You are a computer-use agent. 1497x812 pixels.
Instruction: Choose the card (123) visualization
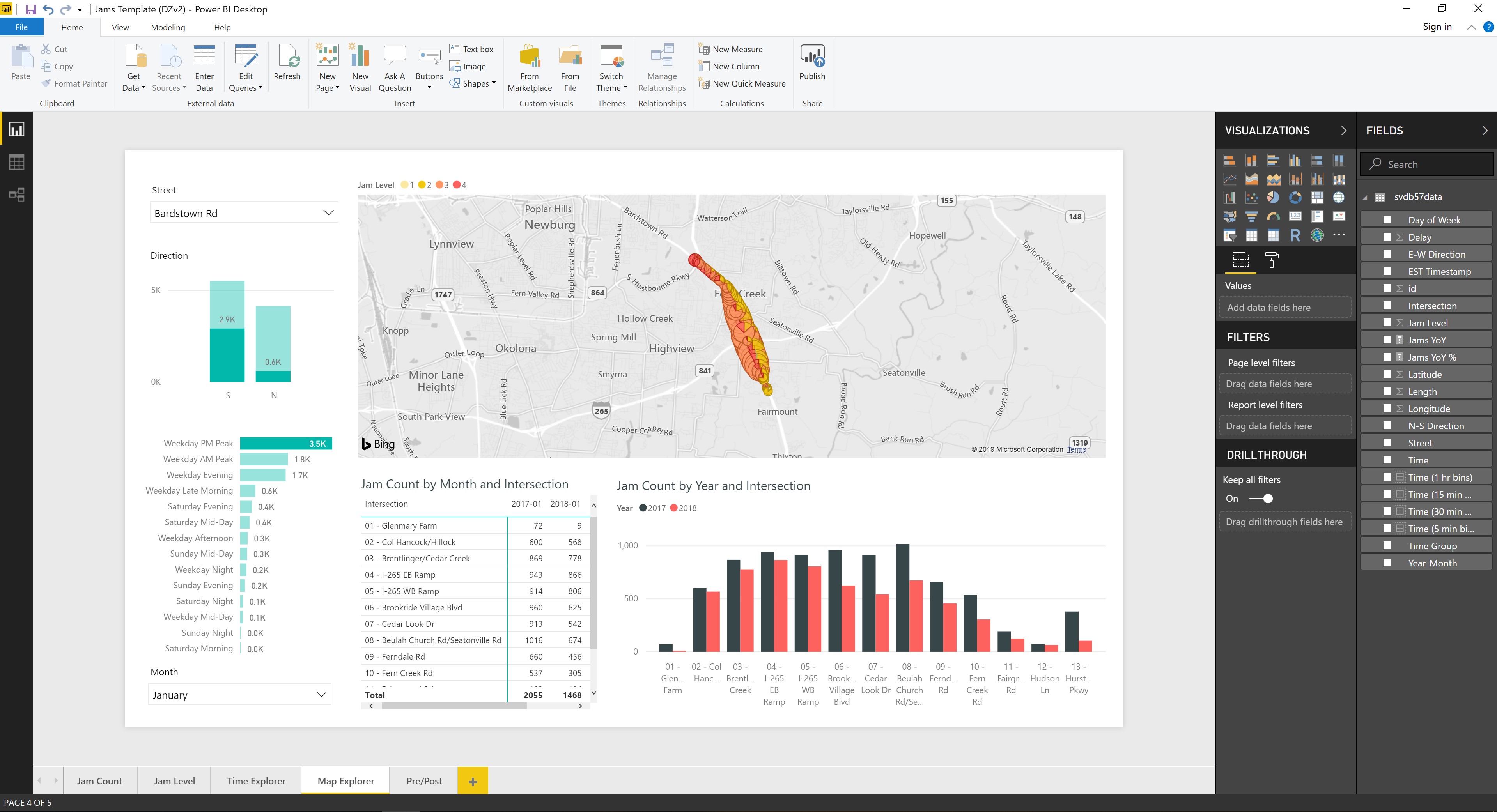(x=1295, y=217)
